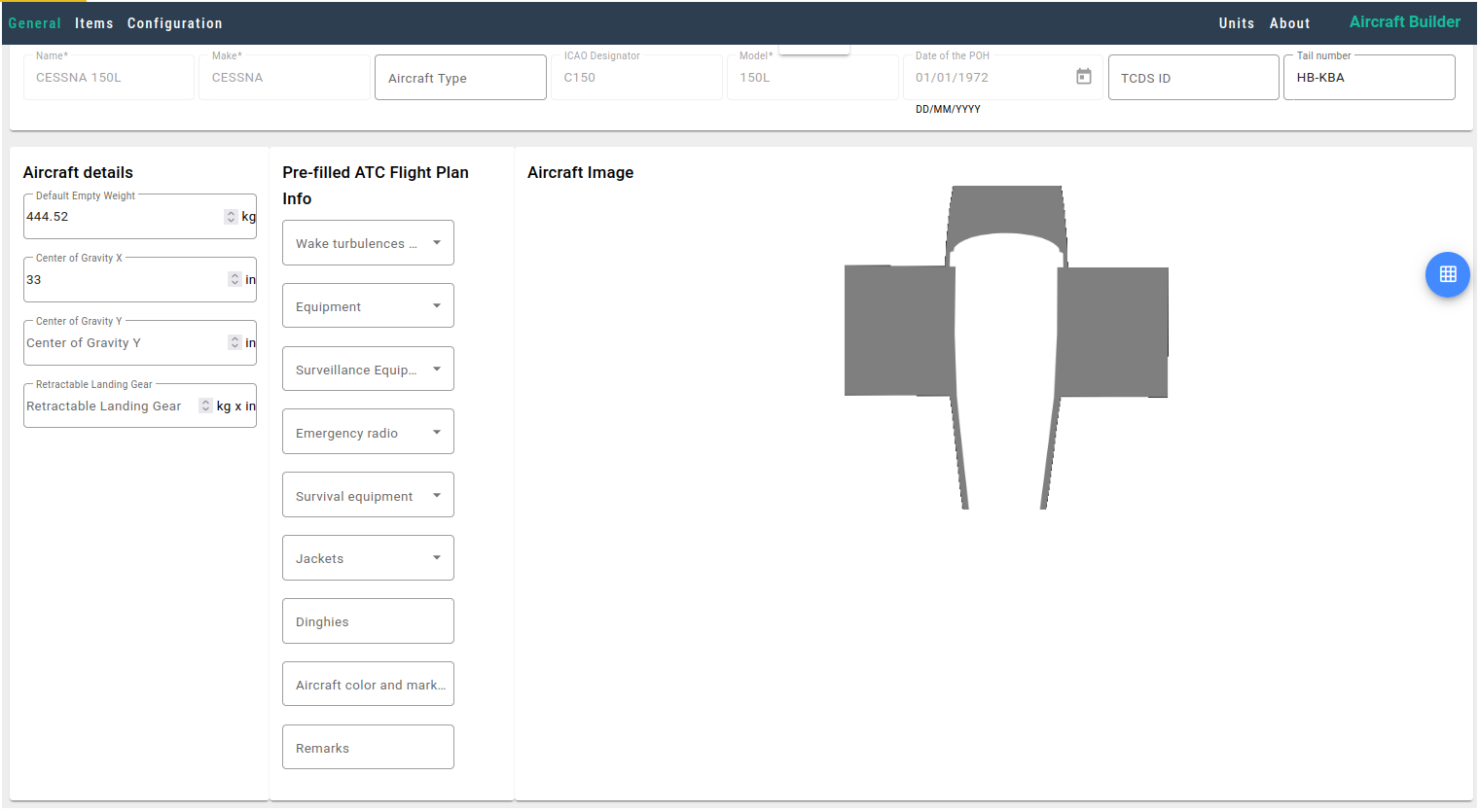The image size is (1479, 812).
Task: Expand the Equipment dropdown
Action: click(x=368, y=306)
